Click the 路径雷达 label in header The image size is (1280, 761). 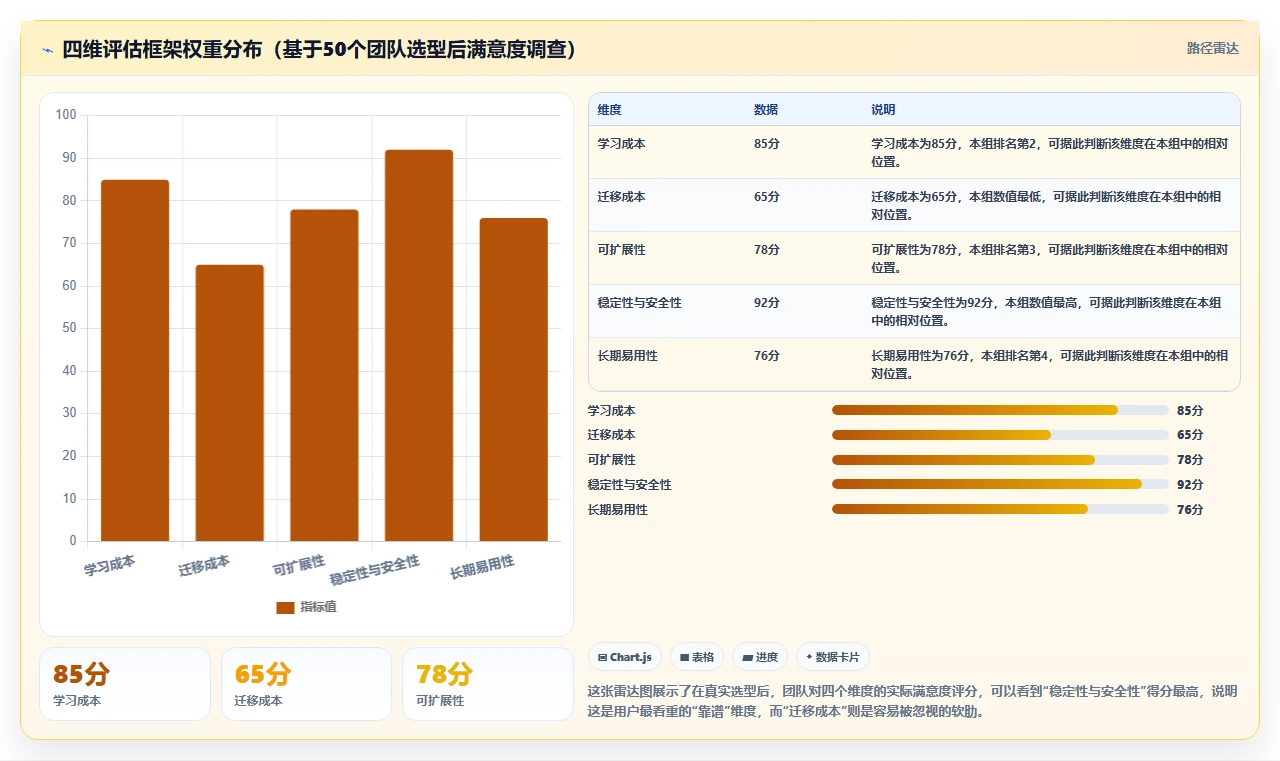(x=1212, y=48)
